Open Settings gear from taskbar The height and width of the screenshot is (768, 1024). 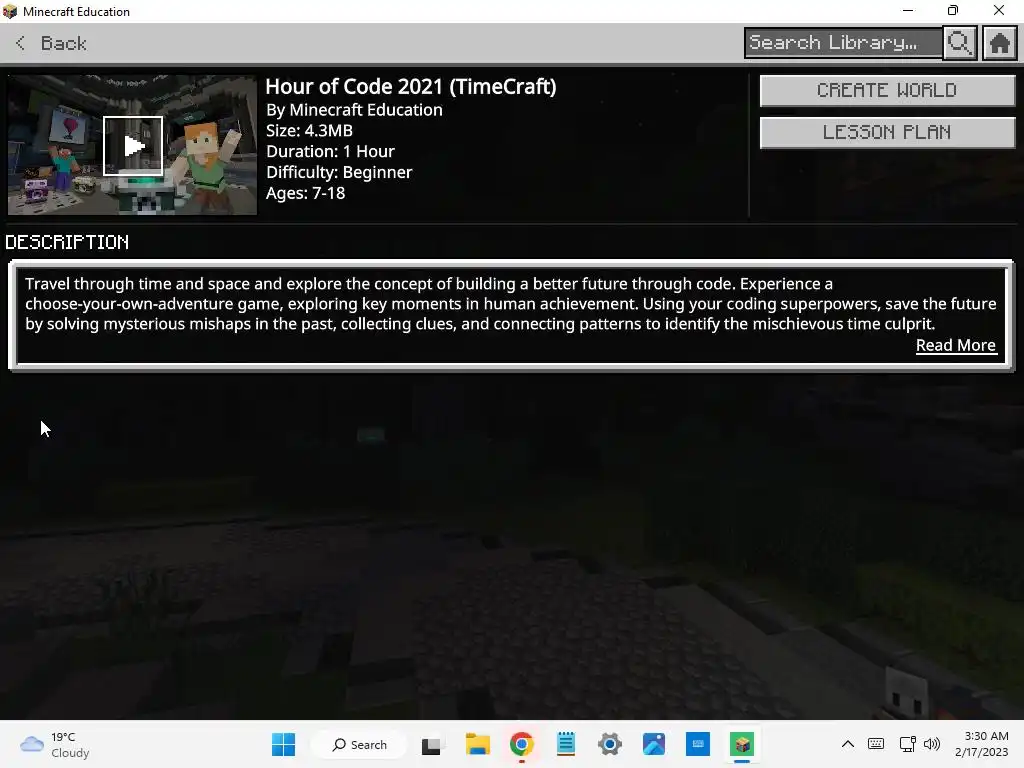point(610,744)
